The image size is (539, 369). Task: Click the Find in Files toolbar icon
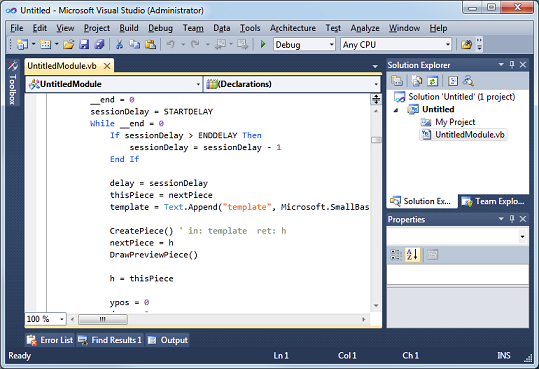coord(466,44)
